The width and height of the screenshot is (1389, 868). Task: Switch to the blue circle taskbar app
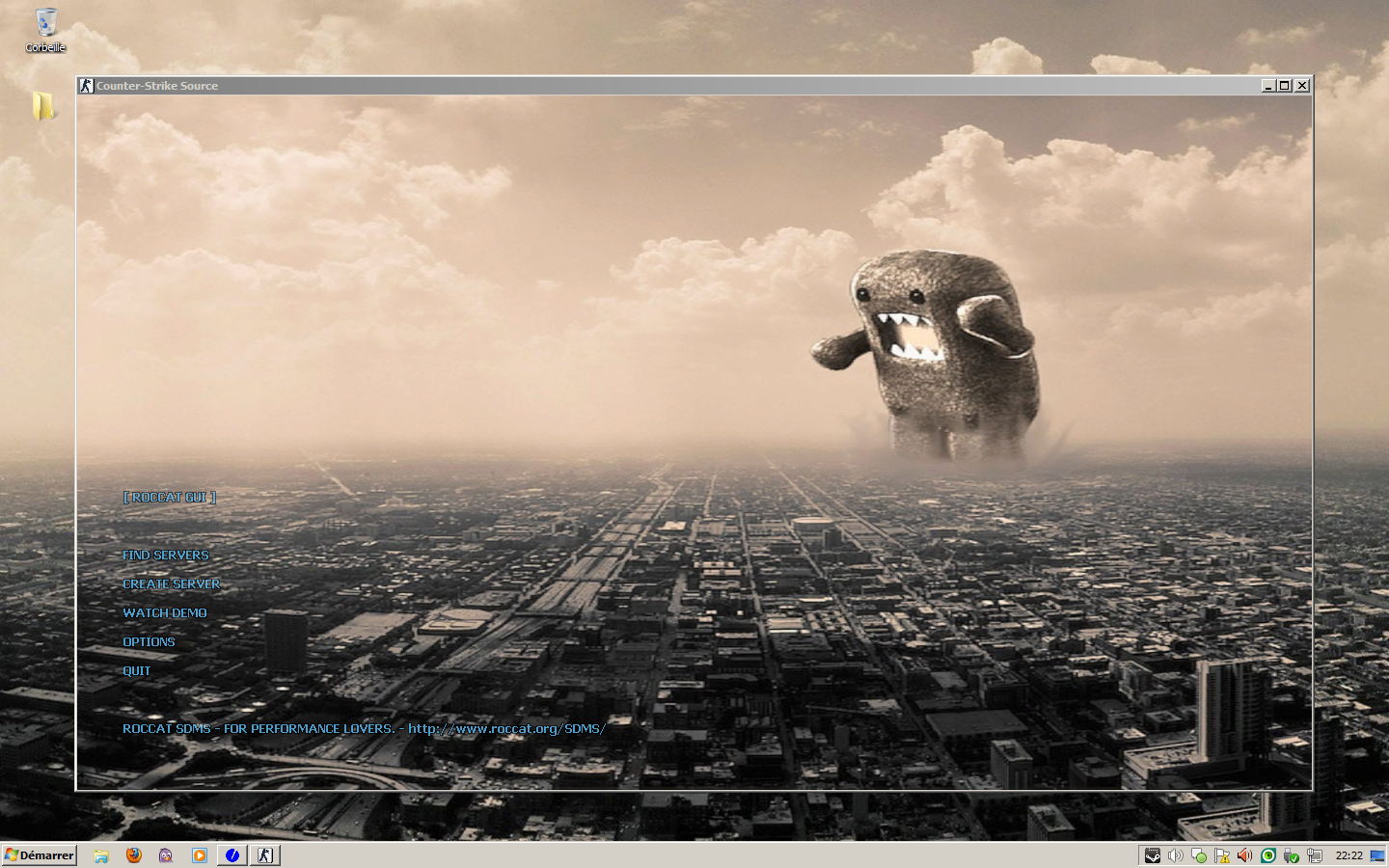[x=232, y=855]
